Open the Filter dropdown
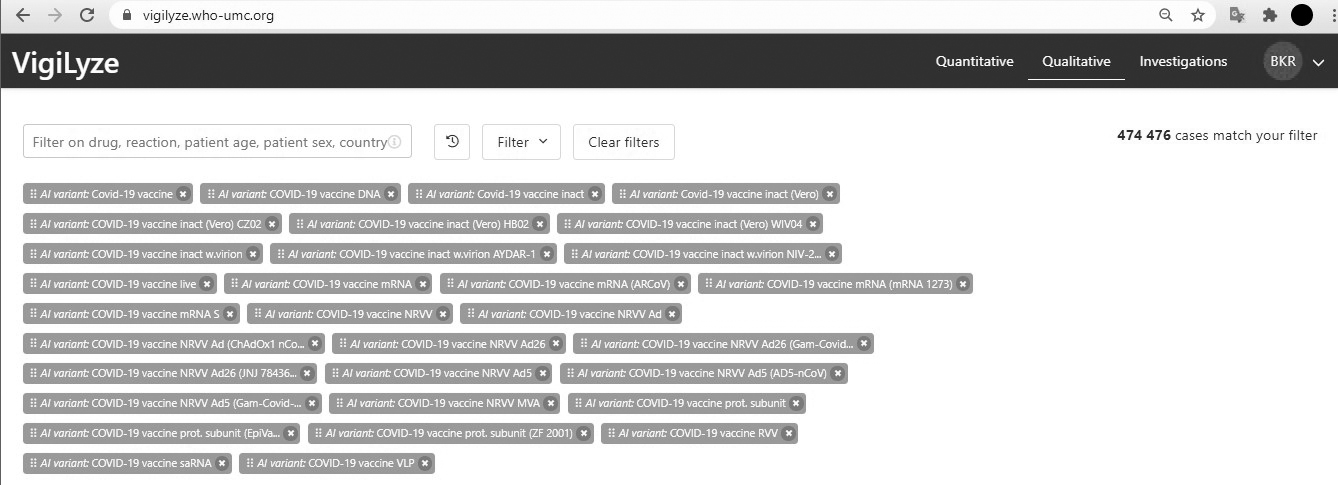 [x=521, y=142]
